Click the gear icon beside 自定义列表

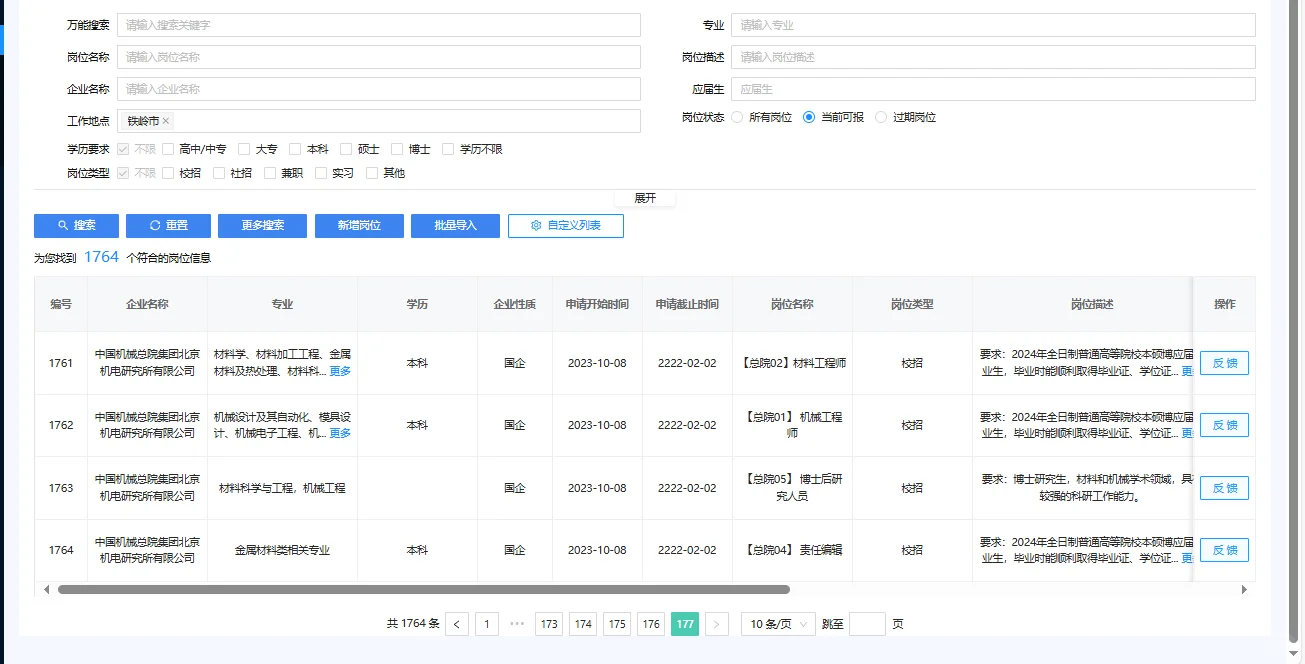pyautogui.click(x=537, y=225)
